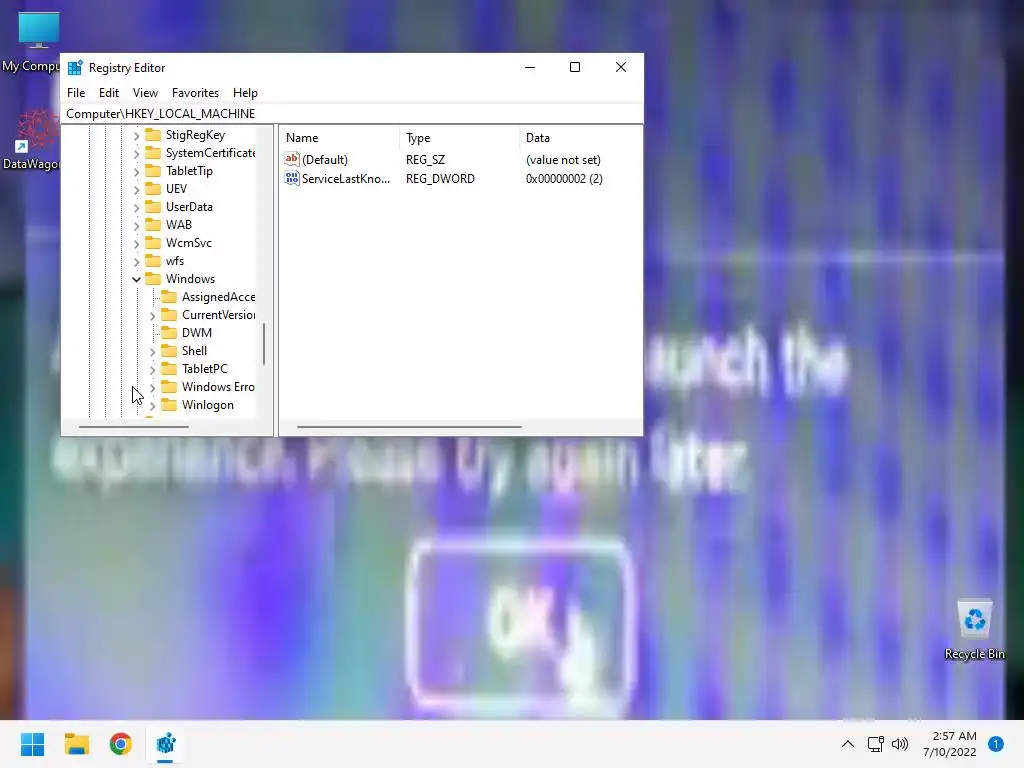Sort values by Data column header
The image size is (1024, 768).
(x=580, y=138)
